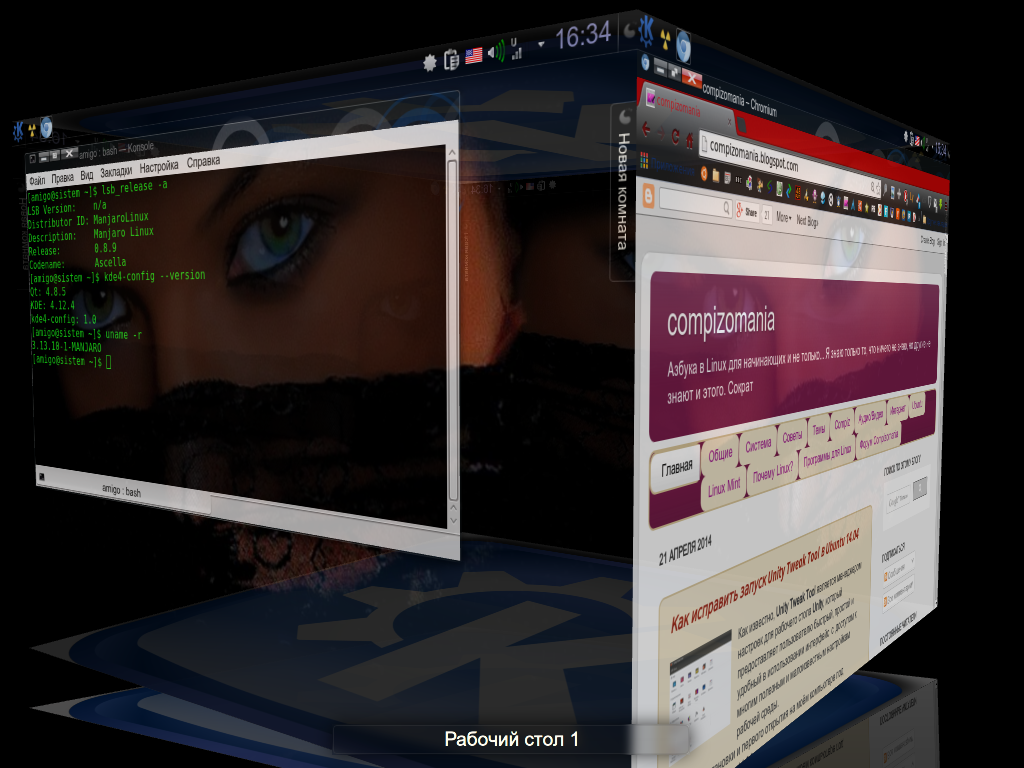Click 21 АПРЕЛЯ 2014 date heading
Viewport: 1024px width, 768px height.
point(685,551)
